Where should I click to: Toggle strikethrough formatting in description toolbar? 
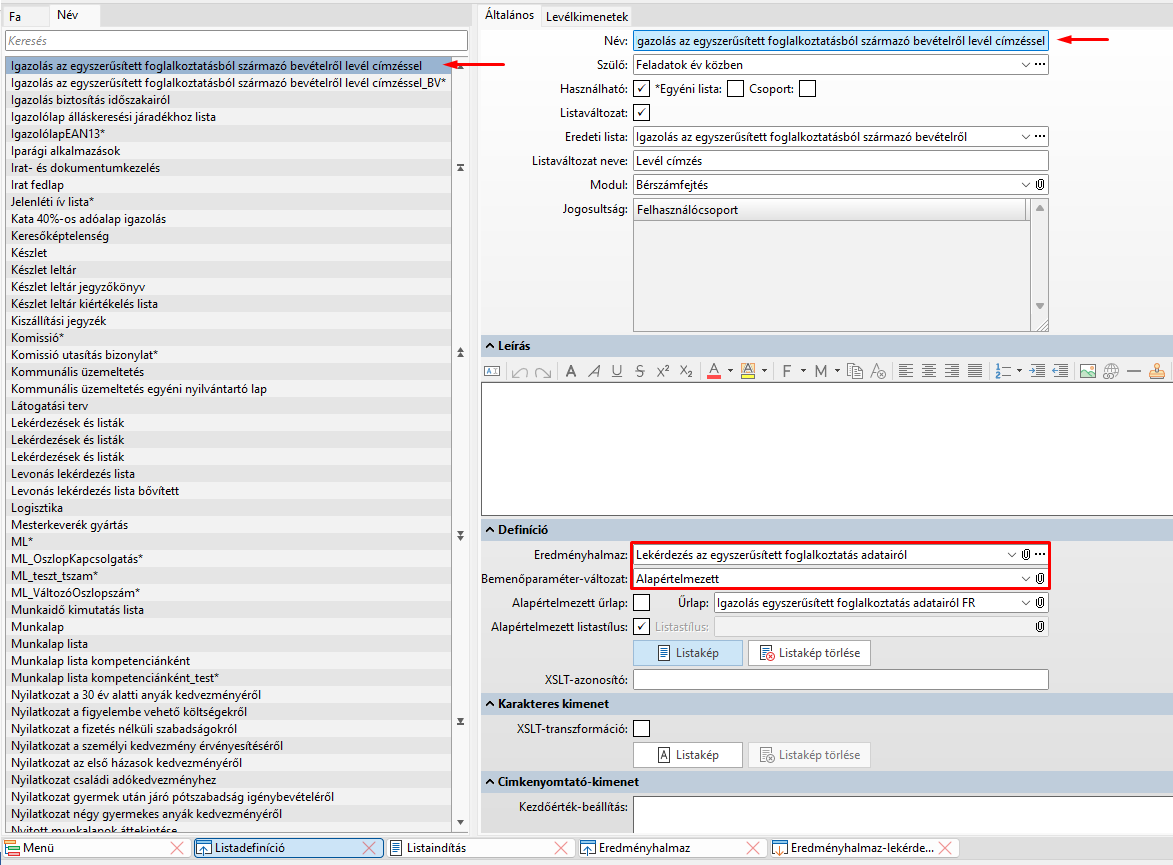tap(640, 371)
